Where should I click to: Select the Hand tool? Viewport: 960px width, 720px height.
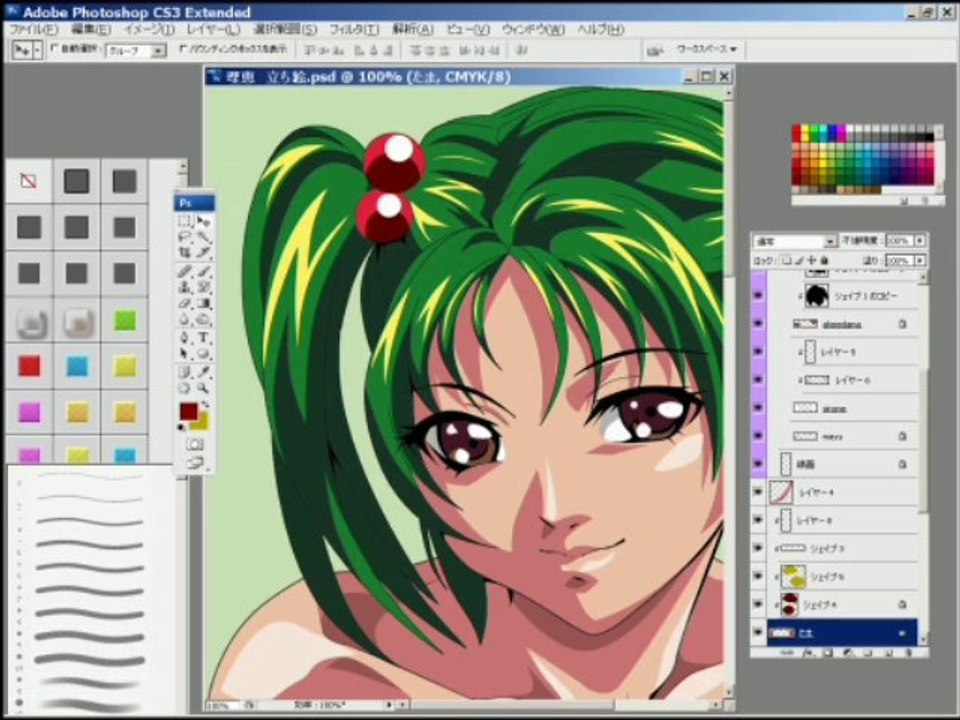pos(186,388)
